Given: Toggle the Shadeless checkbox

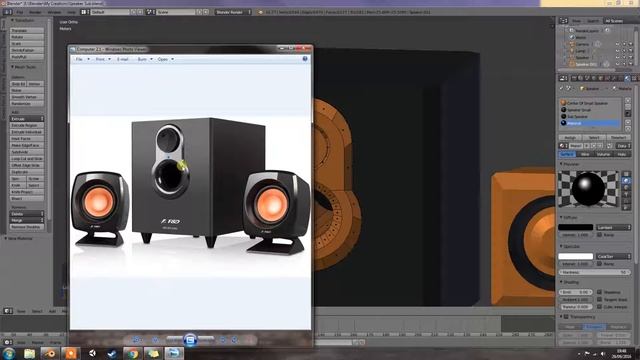Looking at the screenshot, I should point(600,292).
